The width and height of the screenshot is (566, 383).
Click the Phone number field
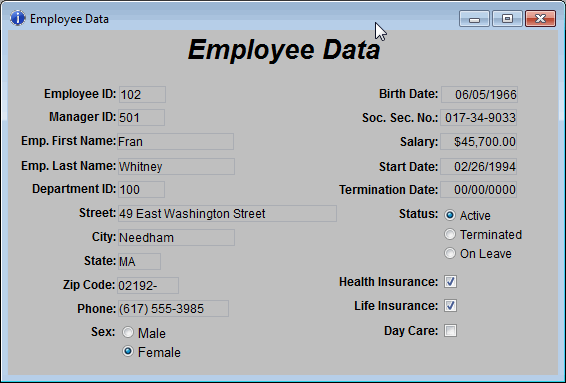pos(173,309)
